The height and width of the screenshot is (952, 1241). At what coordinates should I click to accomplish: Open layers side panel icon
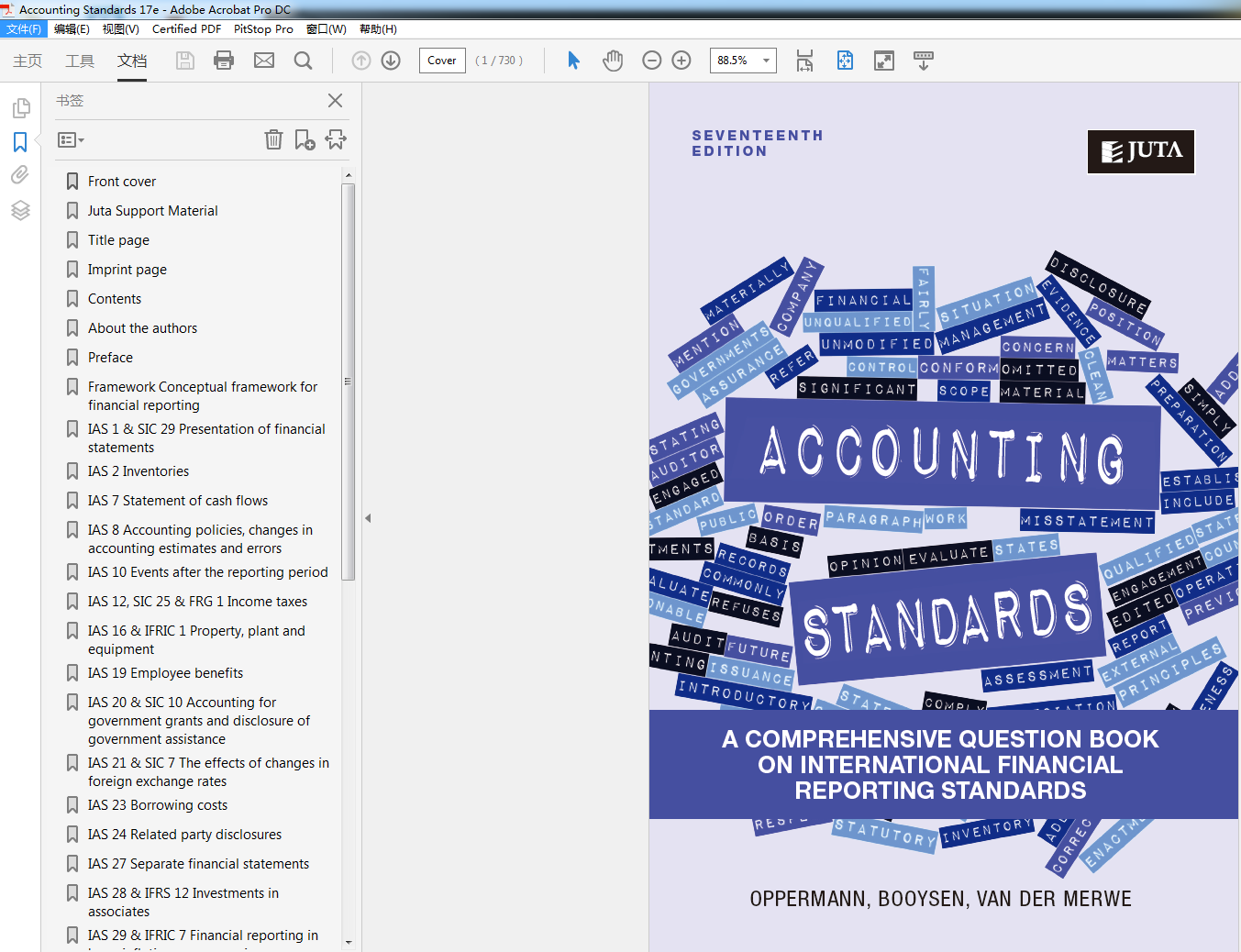20,210
